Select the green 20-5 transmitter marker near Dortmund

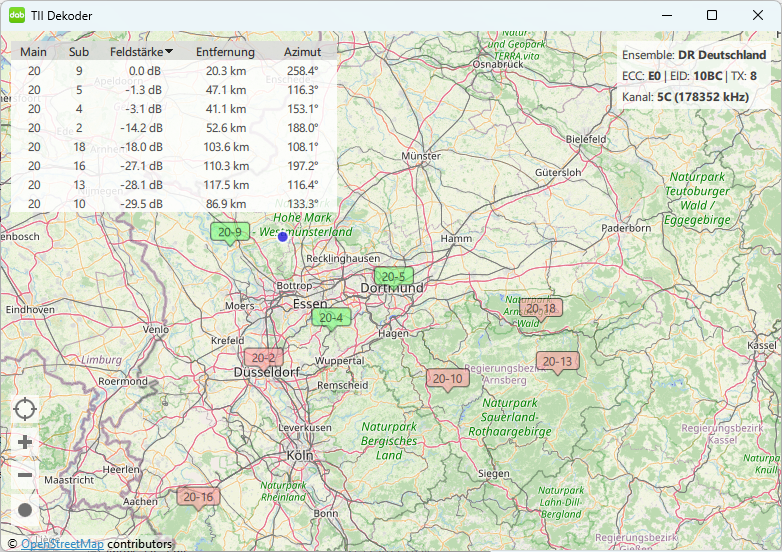(x=393, y=276)
